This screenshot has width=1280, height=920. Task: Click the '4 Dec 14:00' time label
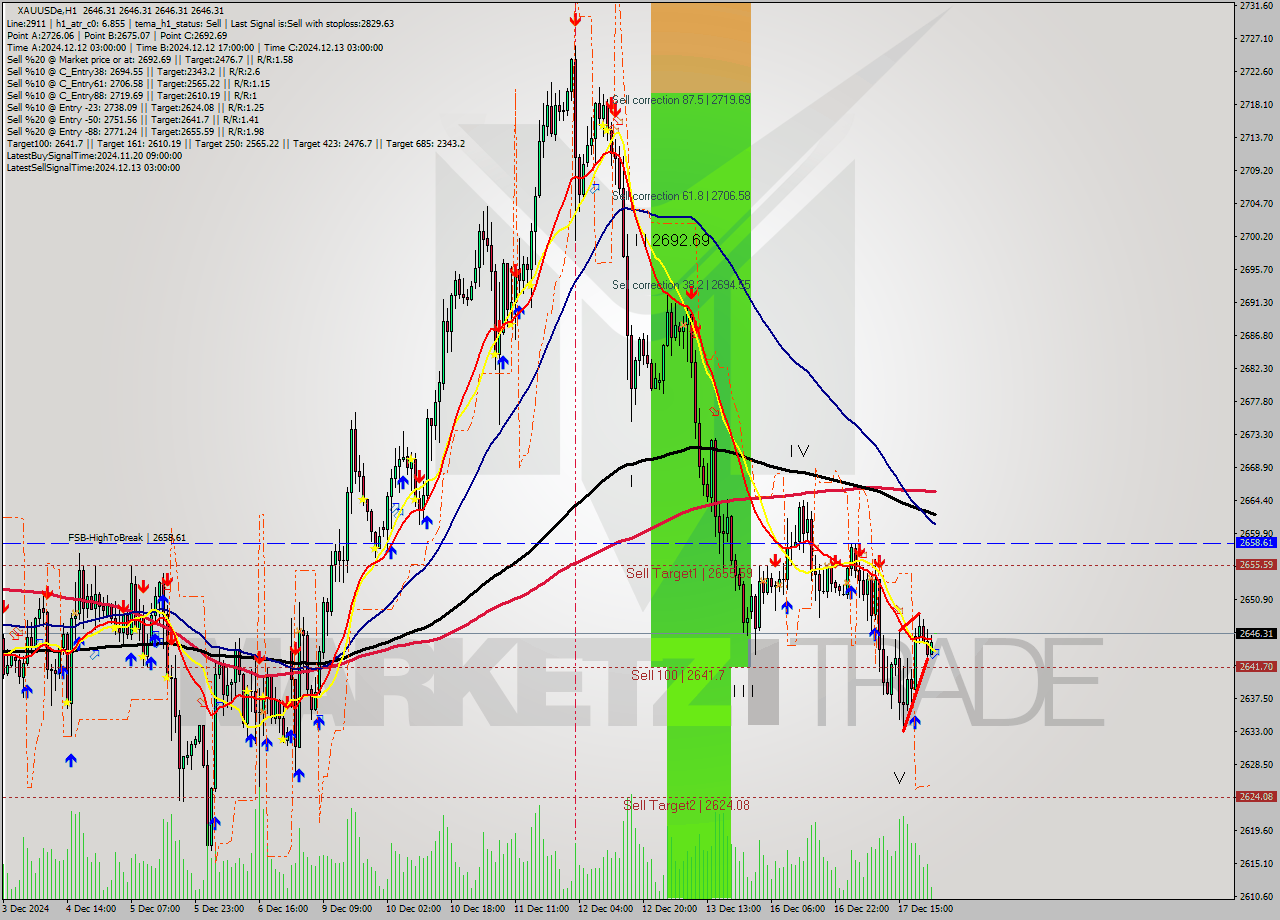[x=90, y=909]
